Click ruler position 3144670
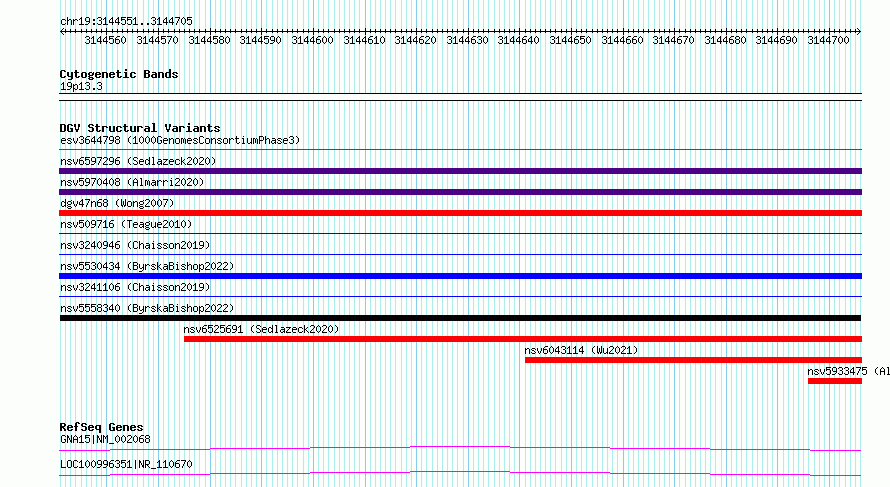Image resolution: width=890 pixels, height=487 pixels. [x=673, y=40]
